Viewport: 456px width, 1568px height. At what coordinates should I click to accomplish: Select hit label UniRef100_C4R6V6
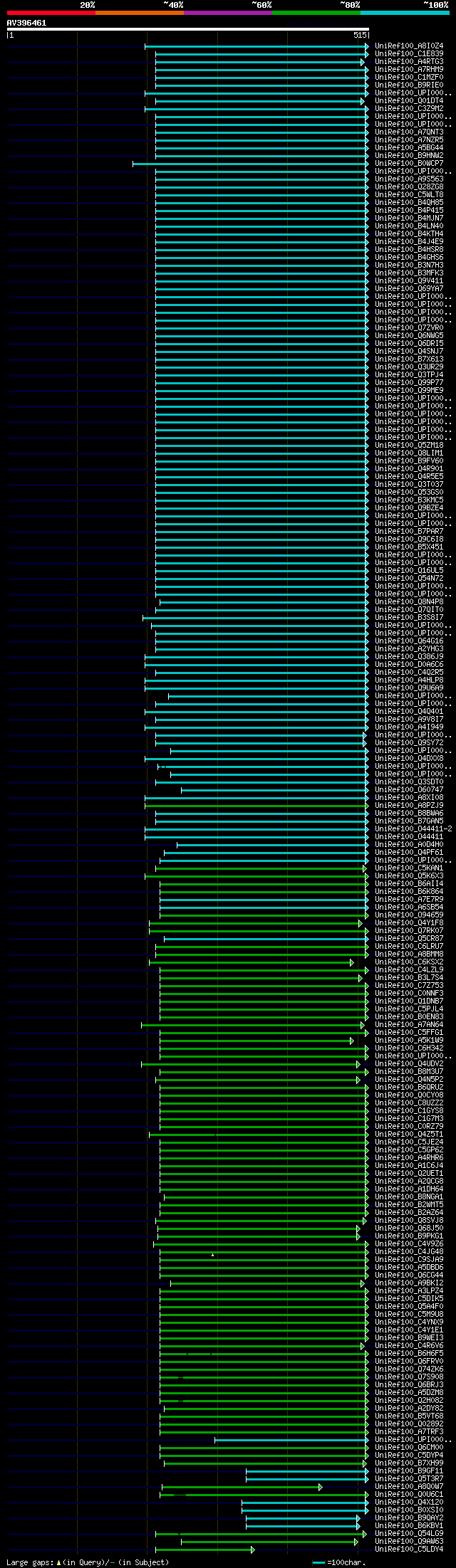(x=409, y=1346)
